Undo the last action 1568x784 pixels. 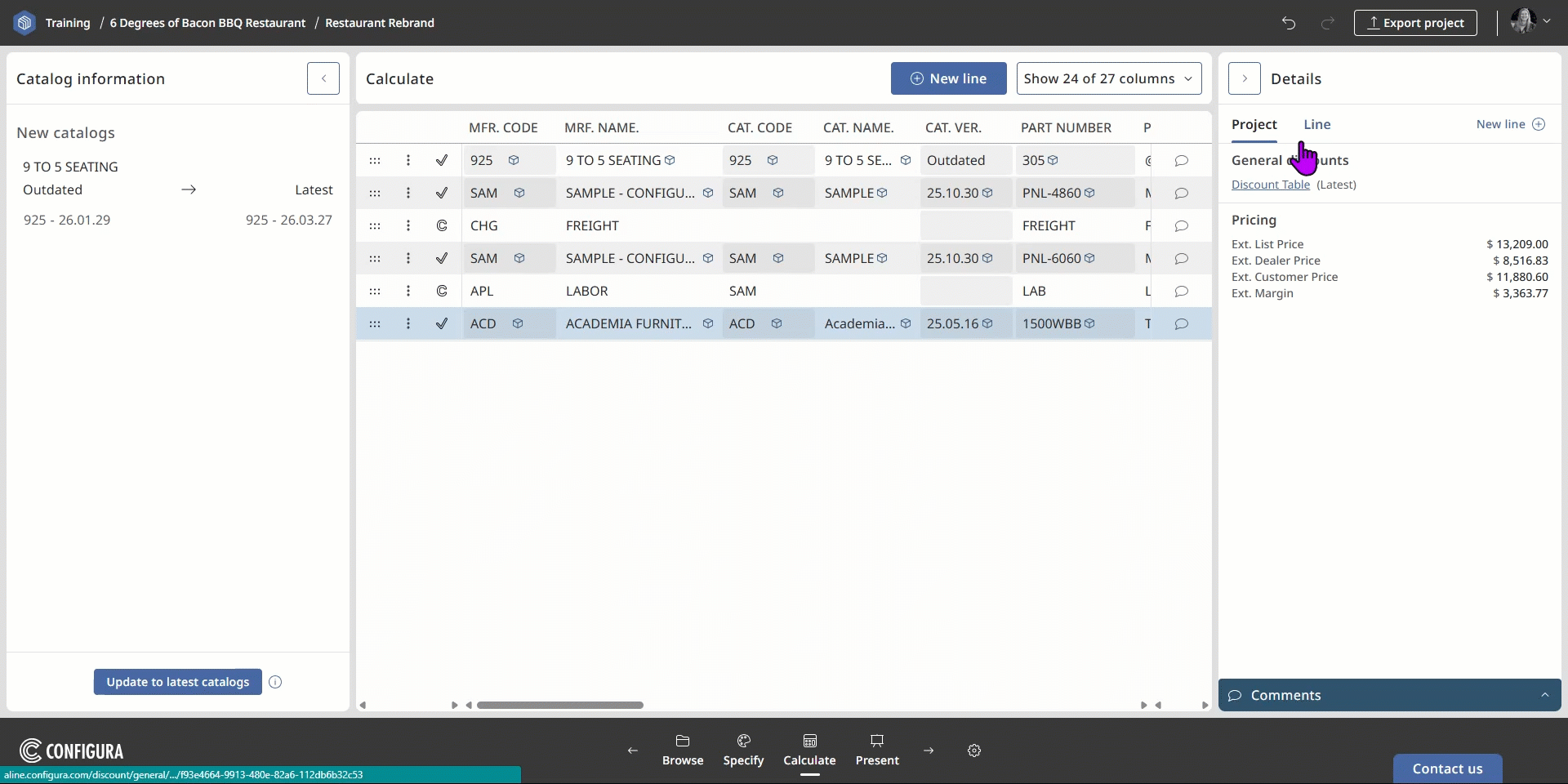point(1289,23)
